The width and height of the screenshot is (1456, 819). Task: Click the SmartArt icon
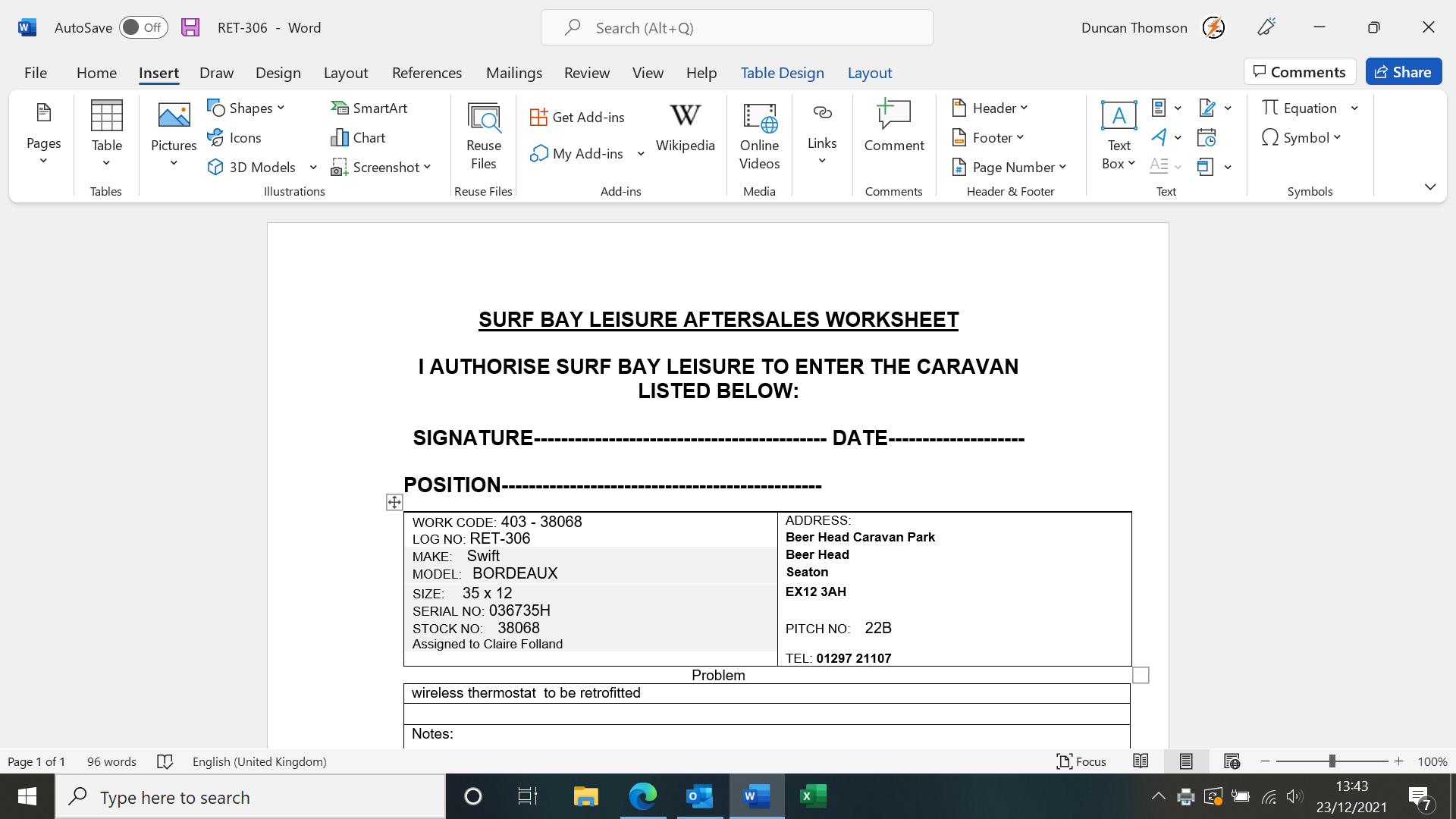(x=340, y=108)
